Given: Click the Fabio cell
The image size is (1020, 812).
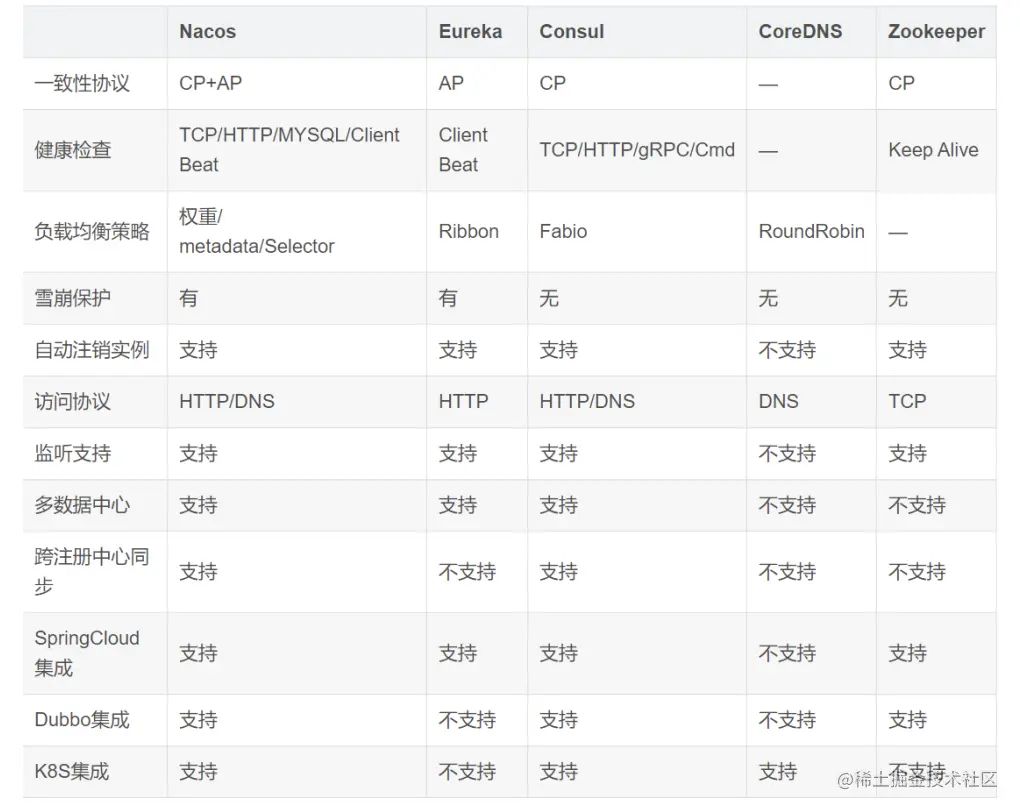Looking at the screenshot, I should coord(563,231).
